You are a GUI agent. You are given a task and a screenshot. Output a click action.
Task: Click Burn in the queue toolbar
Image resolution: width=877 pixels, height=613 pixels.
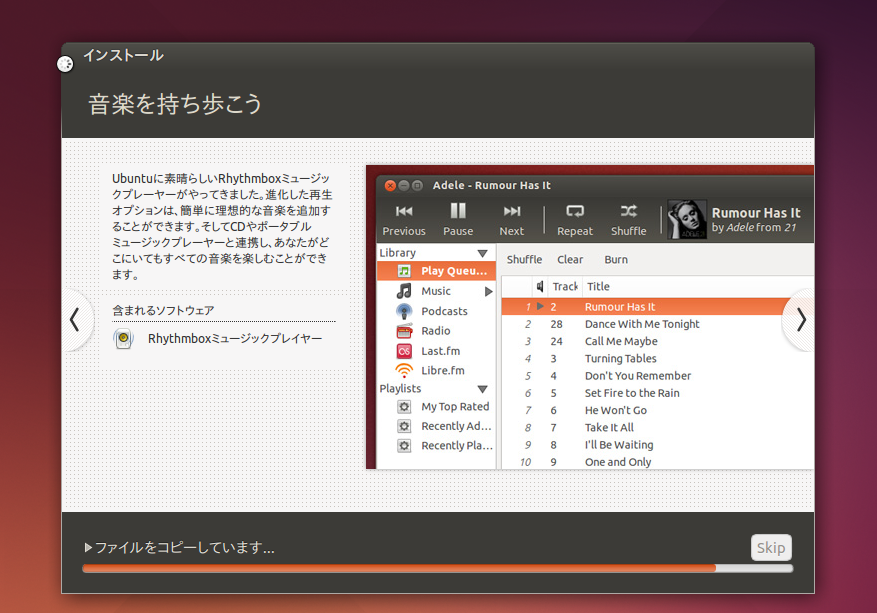[616, 260]
